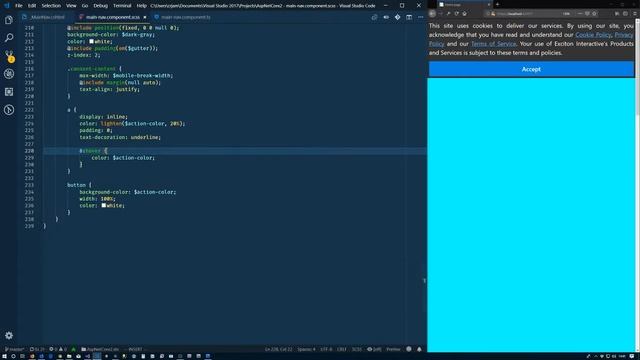Open the Source Control view

point(9,56)
